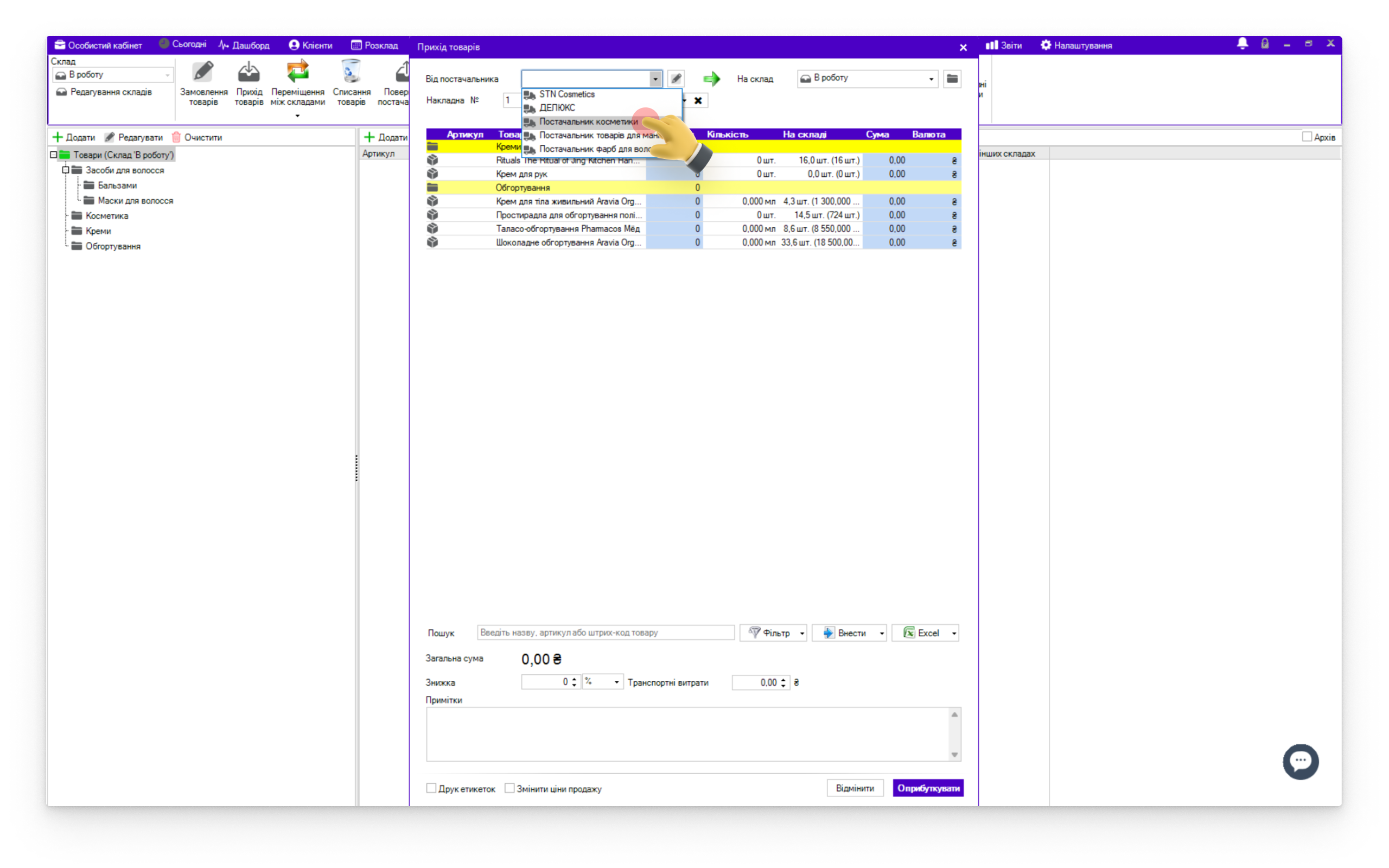Click edit supplier pencil button
The image size is (1389, 868).
(x=676, y=79)
